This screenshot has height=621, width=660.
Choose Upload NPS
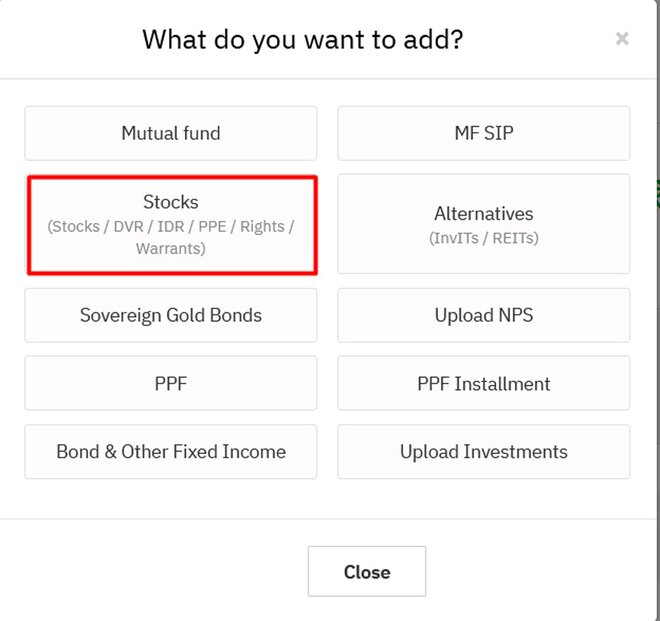click(484, 315)
